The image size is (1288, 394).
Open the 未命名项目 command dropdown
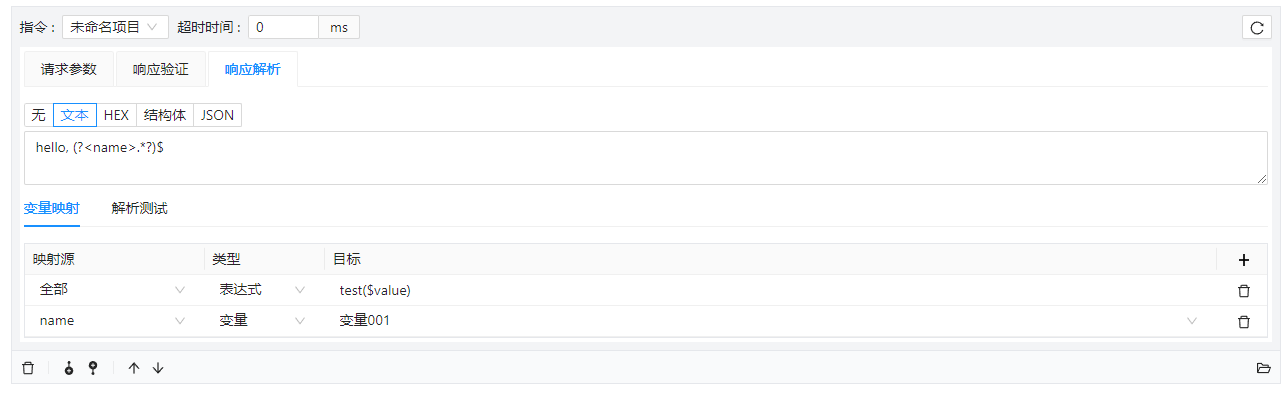click(115, 27)
